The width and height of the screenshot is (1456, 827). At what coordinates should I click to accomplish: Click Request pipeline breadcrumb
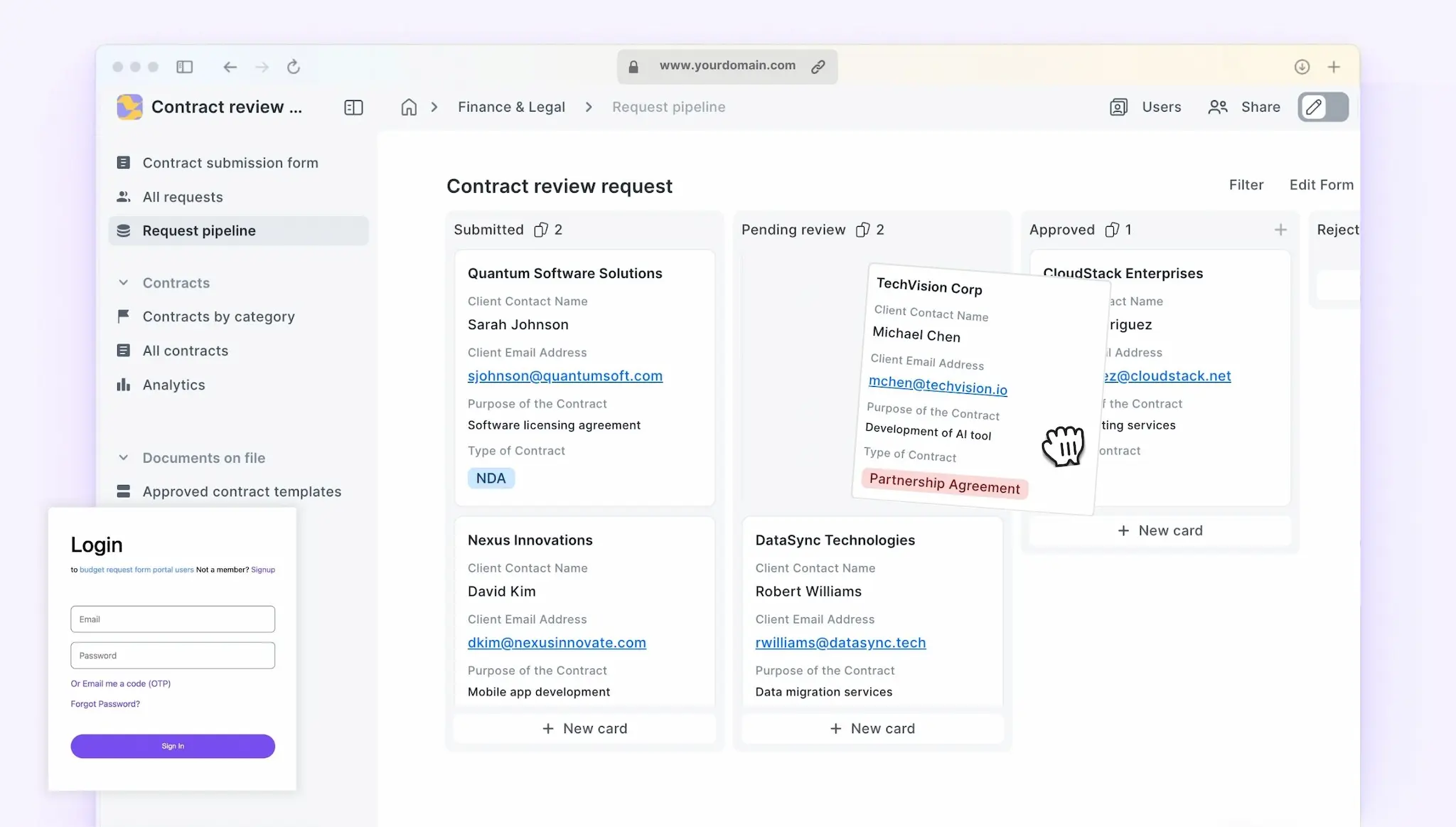(x=668, y=107)
